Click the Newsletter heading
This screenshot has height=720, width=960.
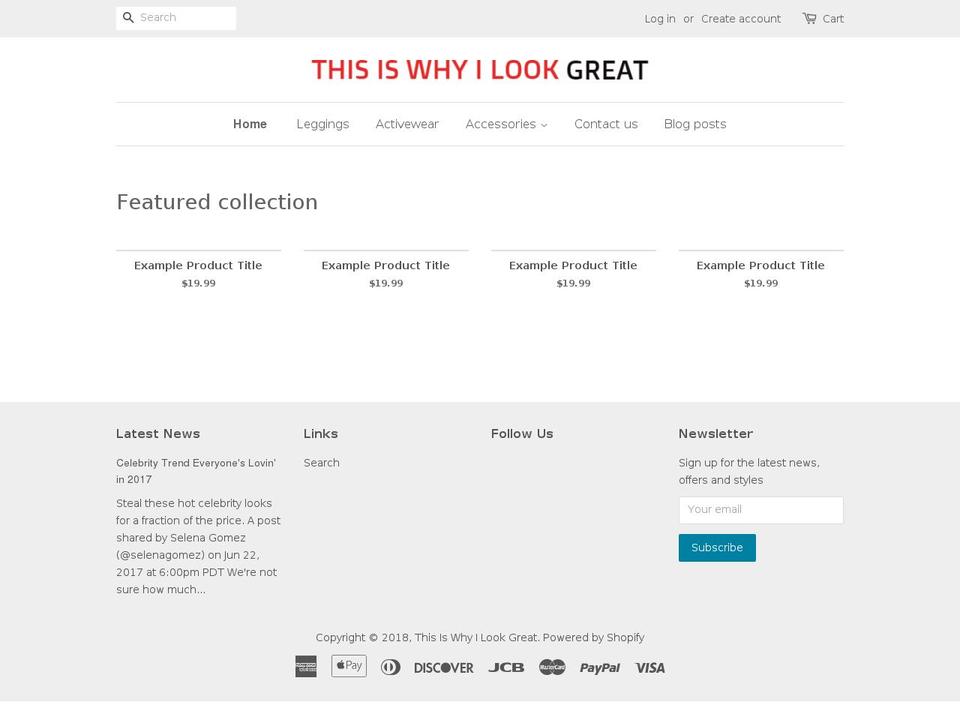point(716,433)
